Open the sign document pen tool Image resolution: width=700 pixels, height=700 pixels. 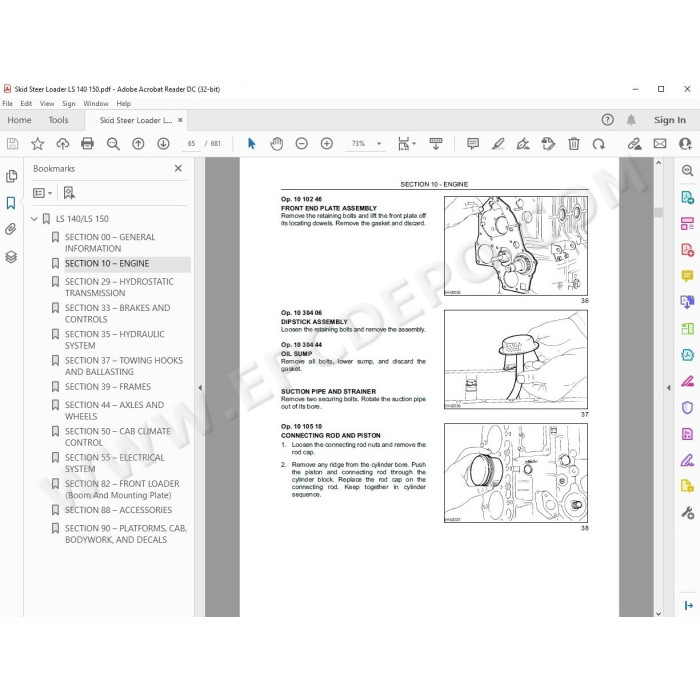[523, 143]
